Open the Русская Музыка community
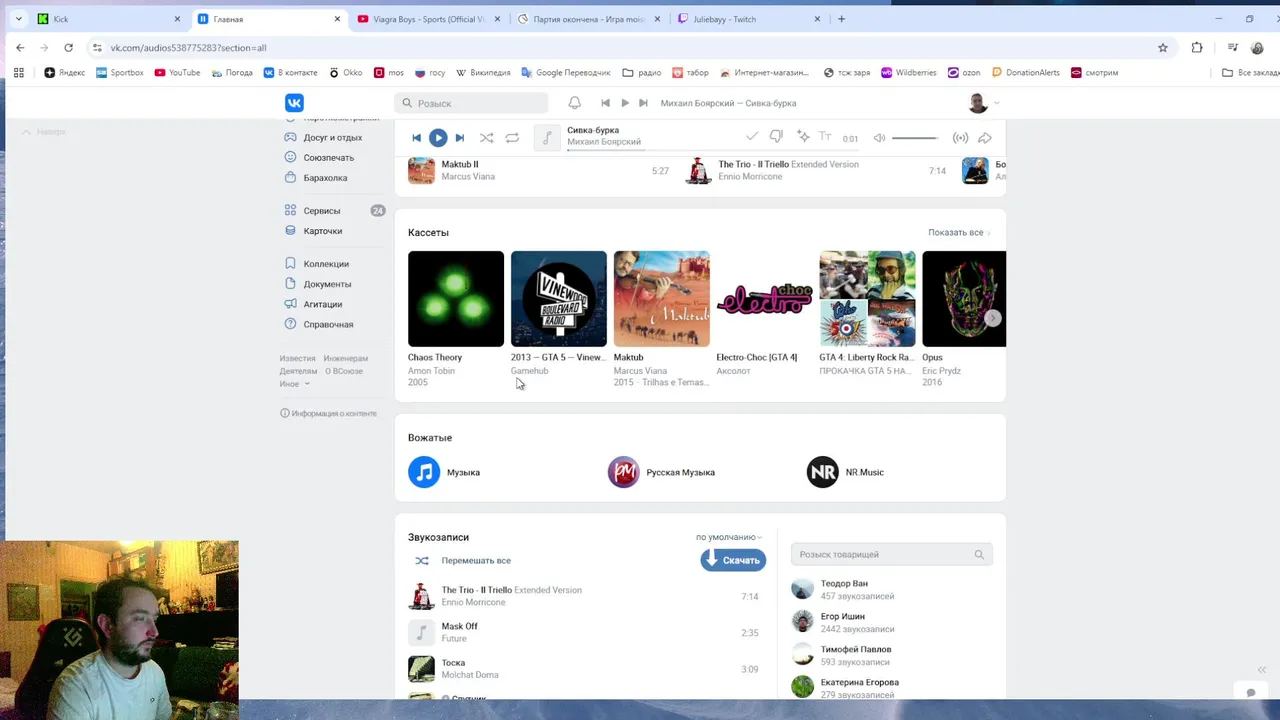Image resolution: width=1280 pixels, height=720 pixels. (x=661, y=472)
